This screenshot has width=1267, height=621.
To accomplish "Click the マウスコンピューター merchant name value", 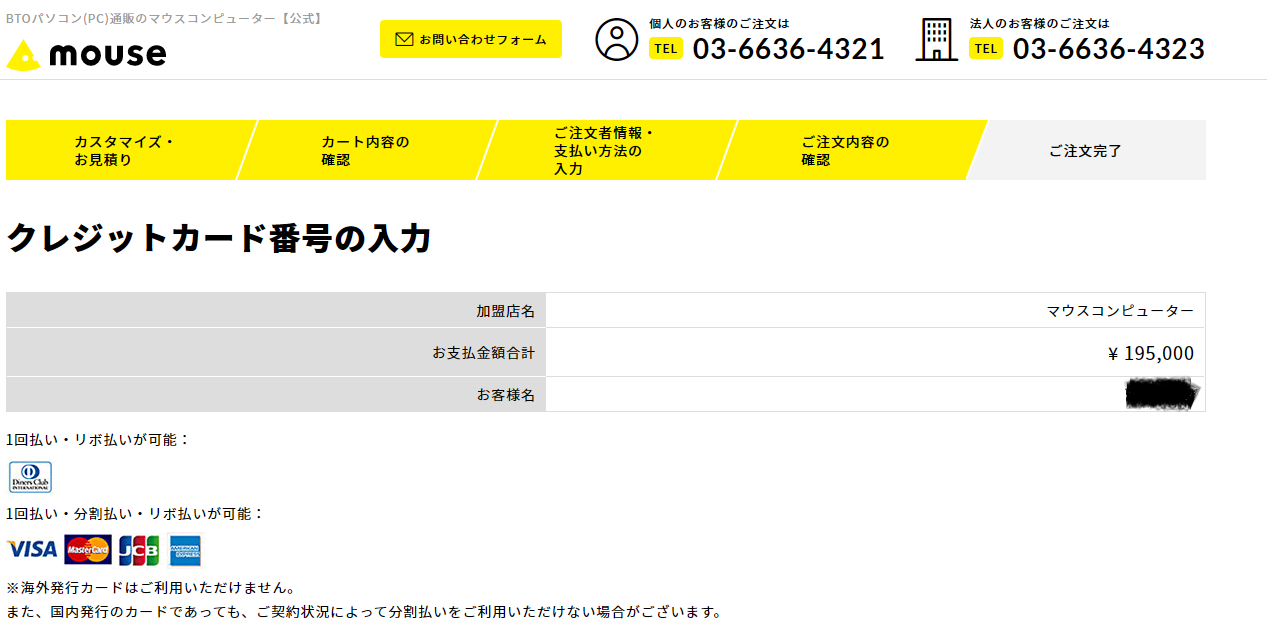I will point(1120,311).
